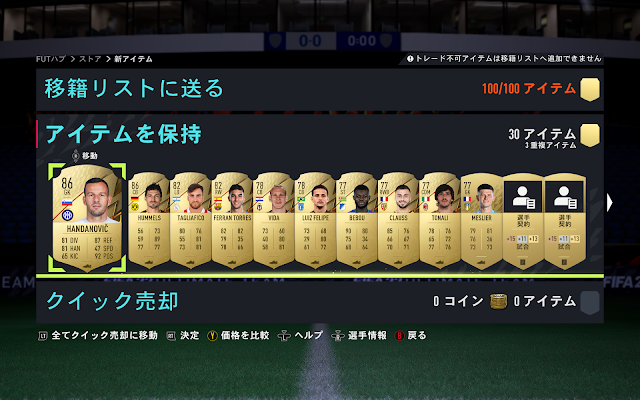
Task: Click the gold card icon beside 30 アイテム
Action: click(x=589, y=135)
